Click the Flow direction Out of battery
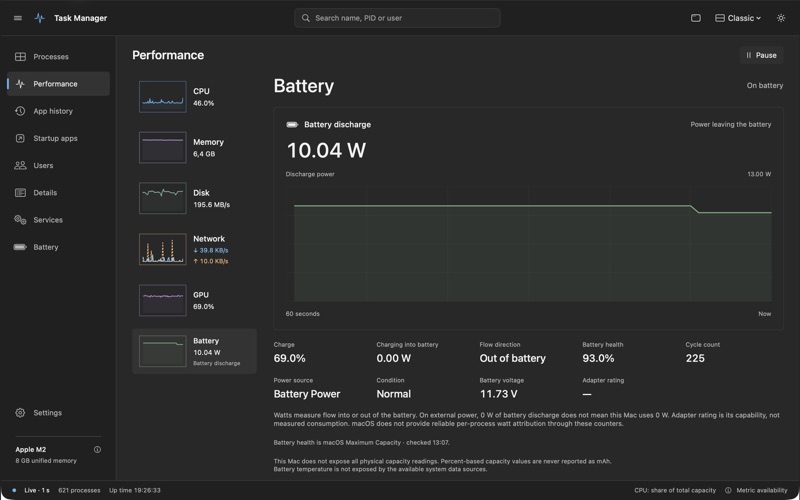 512,358
